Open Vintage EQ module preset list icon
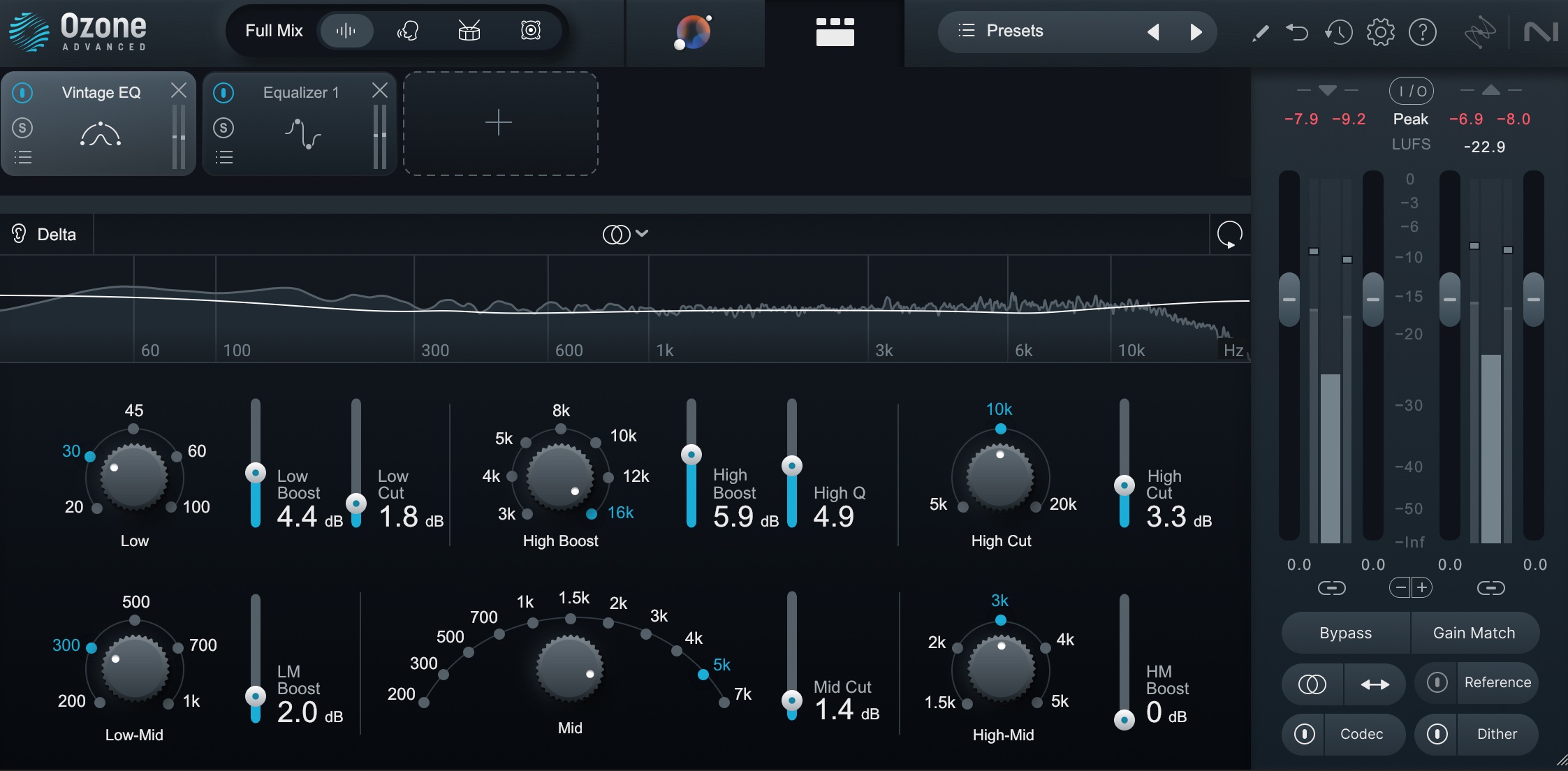Image resolution: width=1568 pixels, height=771 pixels. [23, 157]
